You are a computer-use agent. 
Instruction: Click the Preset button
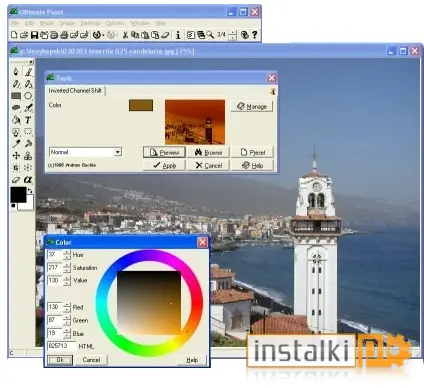click(252, 152)
